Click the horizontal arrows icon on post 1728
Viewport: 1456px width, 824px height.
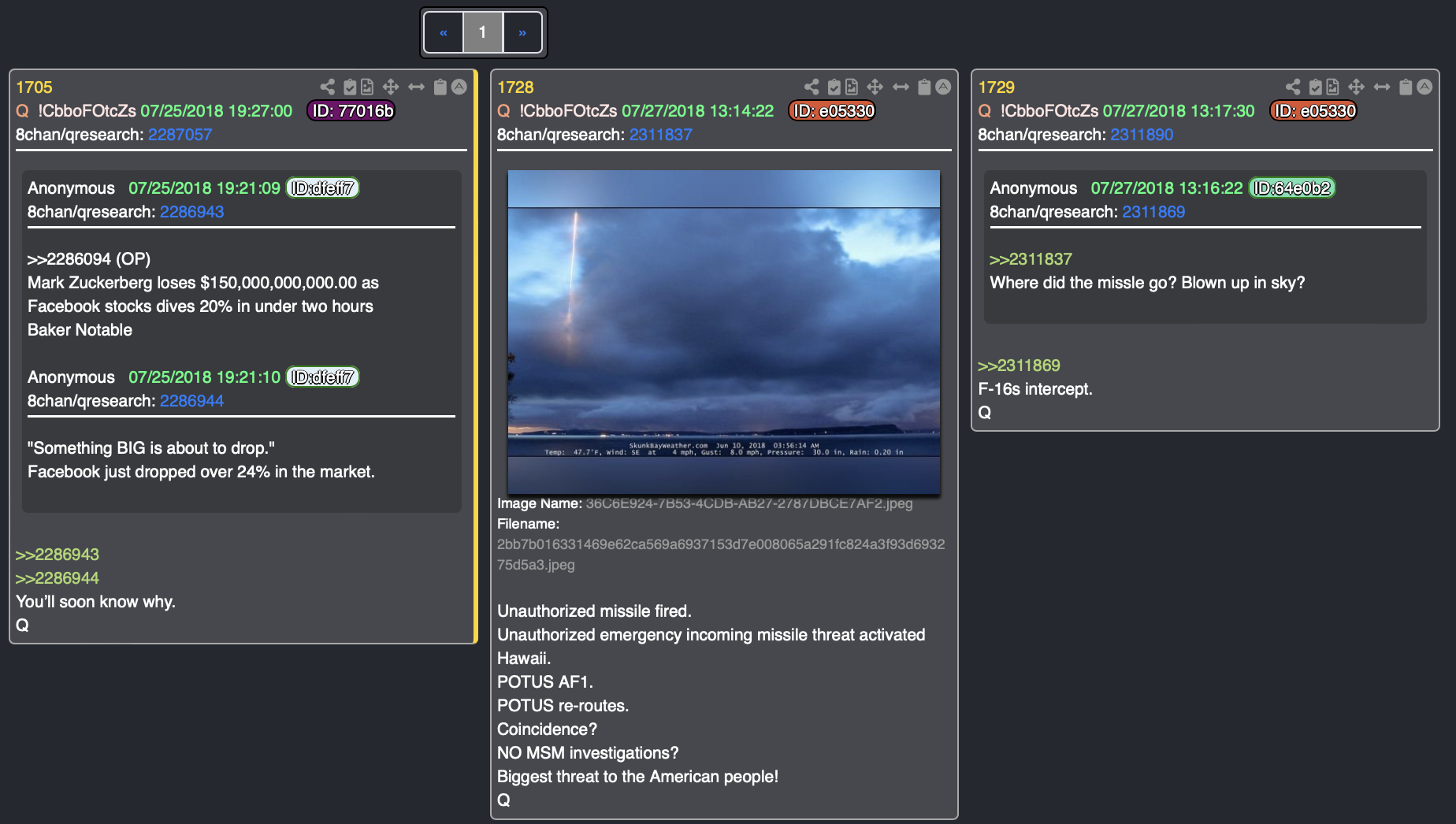(x=901, y=87)
